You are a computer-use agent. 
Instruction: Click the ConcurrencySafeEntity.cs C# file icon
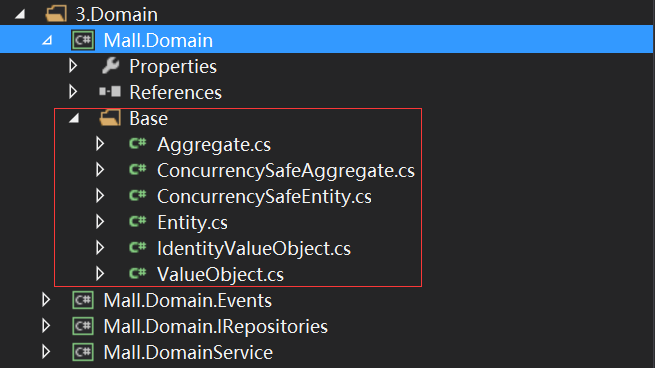(x=137, y=195)
